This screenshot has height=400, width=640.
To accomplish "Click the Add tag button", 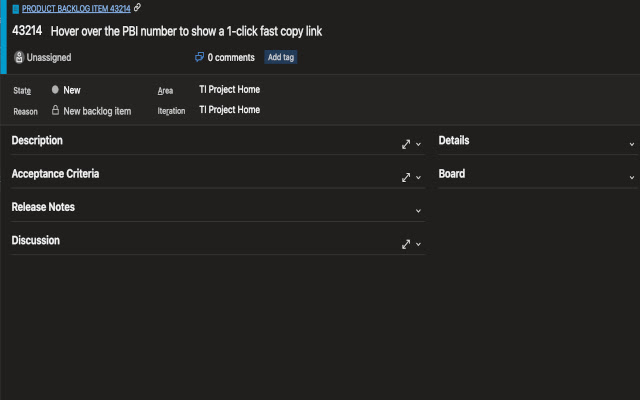I will 280,57.
